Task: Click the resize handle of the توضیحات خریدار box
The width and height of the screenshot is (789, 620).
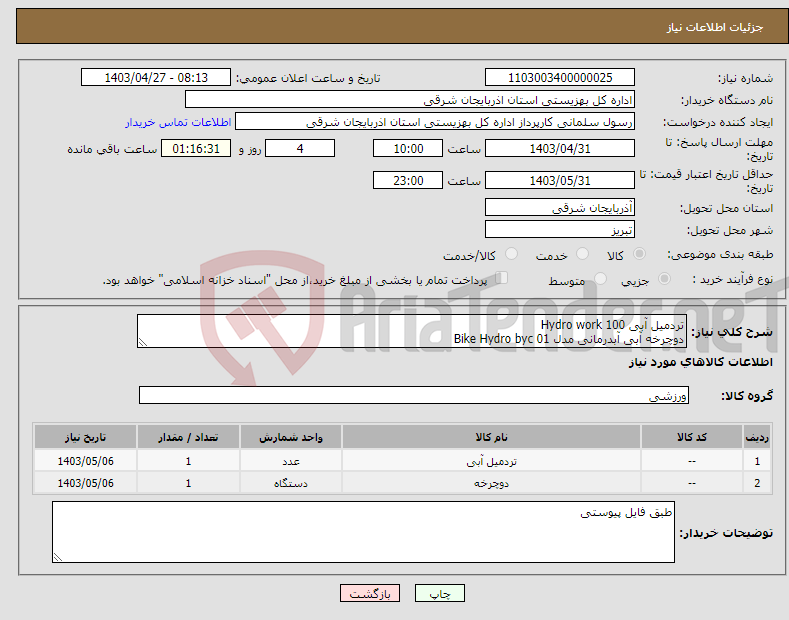Action: 58,557
